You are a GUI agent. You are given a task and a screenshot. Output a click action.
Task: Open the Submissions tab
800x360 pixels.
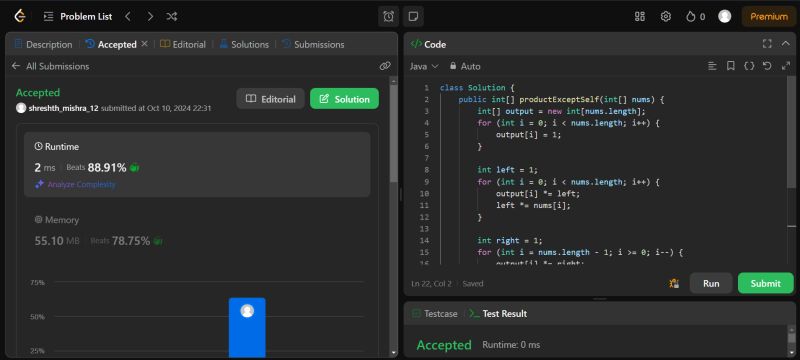pos(313,44)
